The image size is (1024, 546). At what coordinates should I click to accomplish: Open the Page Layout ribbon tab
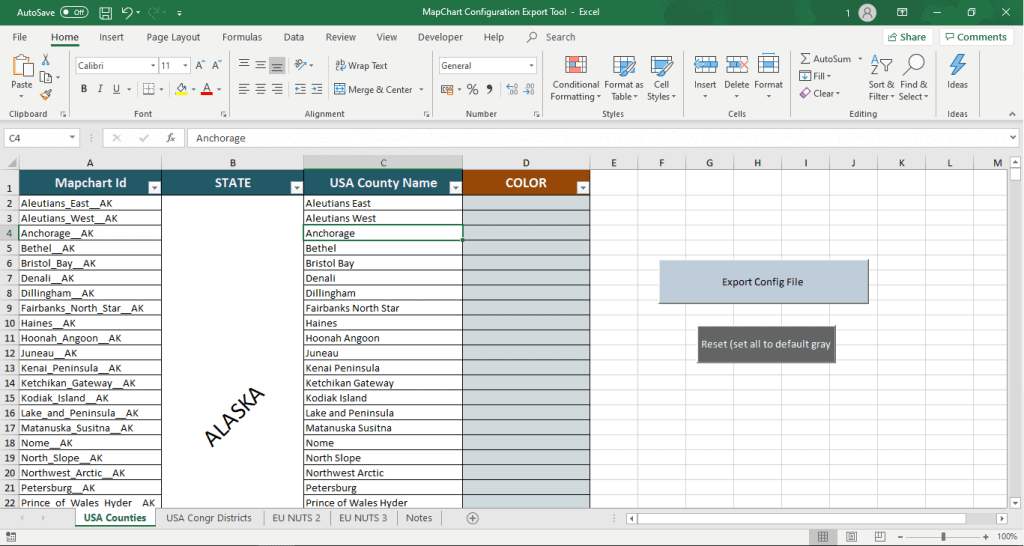tap(173, 37)
